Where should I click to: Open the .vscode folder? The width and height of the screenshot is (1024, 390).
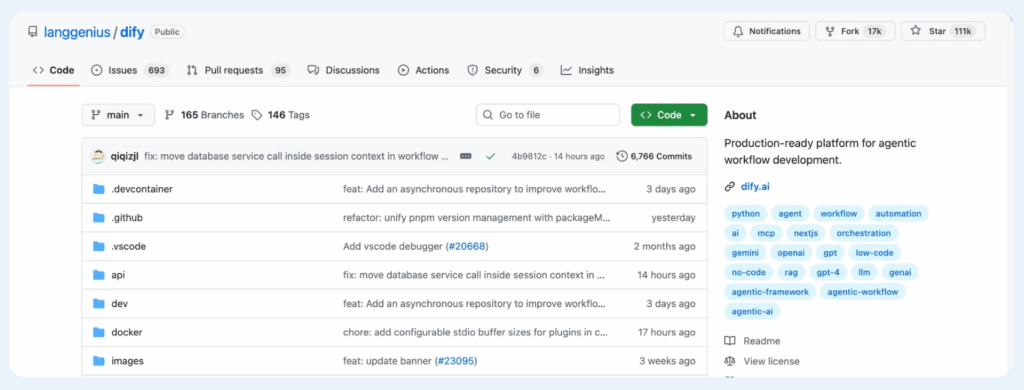[x=129, y=246]
